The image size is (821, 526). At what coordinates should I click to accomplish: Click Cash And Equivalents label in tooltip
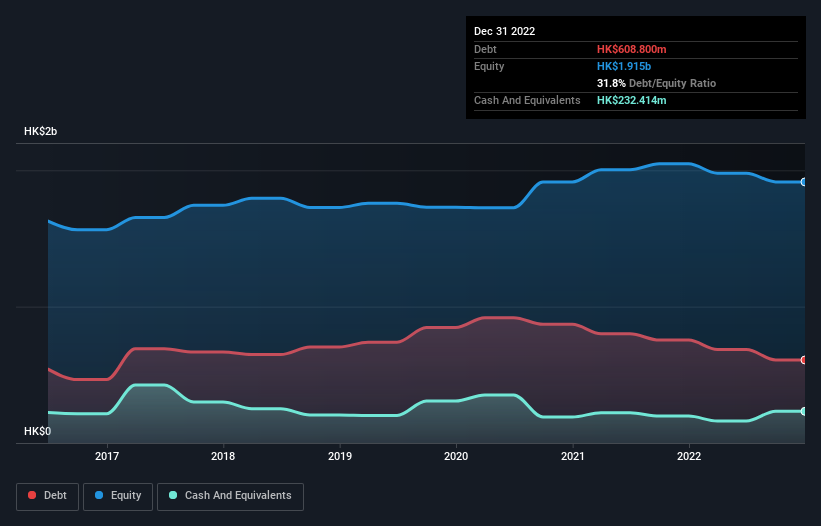(527, 100)
